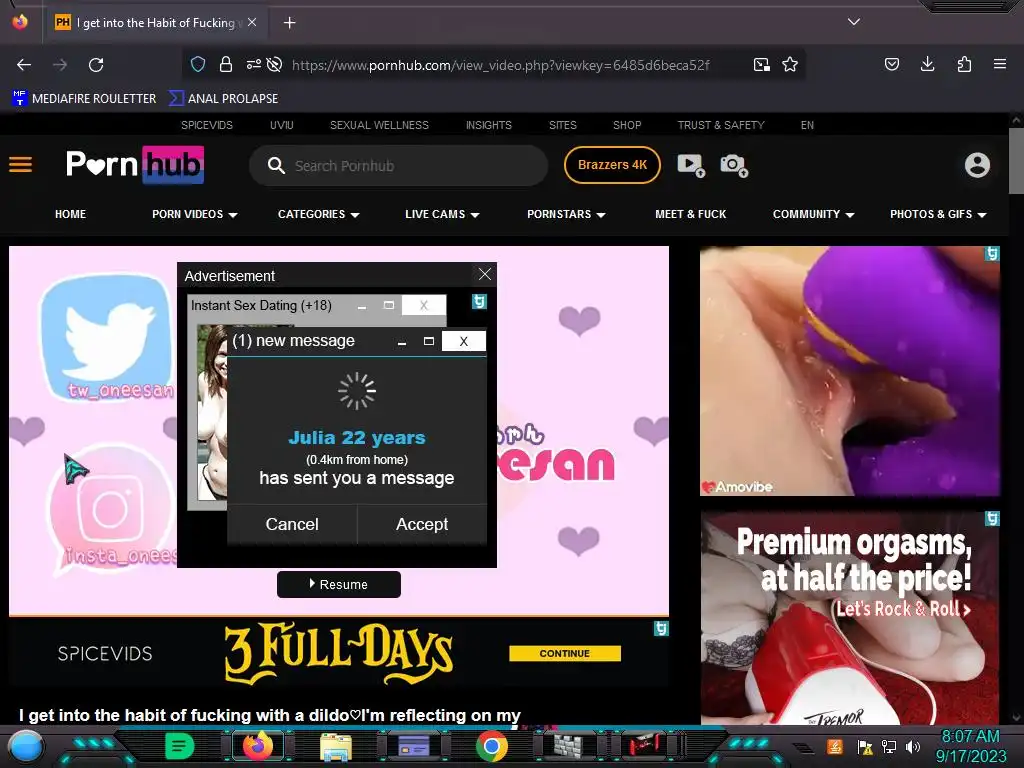This screenshot has height=768, width=1024.
Task: Click the blocked autoplay icon in address bar
Action: (275, 64)
